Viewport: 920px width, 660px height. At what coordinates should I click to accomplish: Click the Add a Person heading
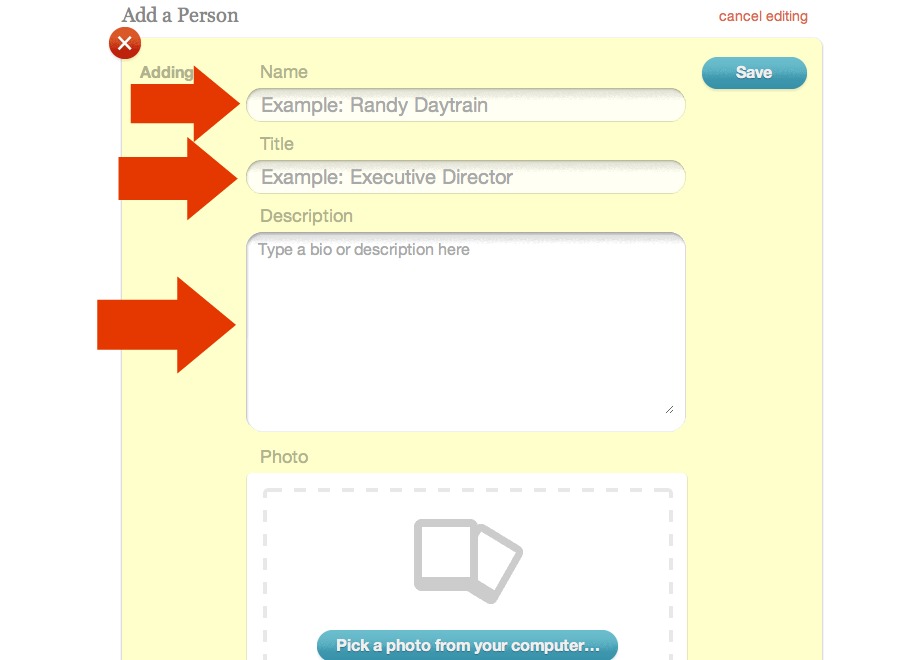(x=180, y=15)
